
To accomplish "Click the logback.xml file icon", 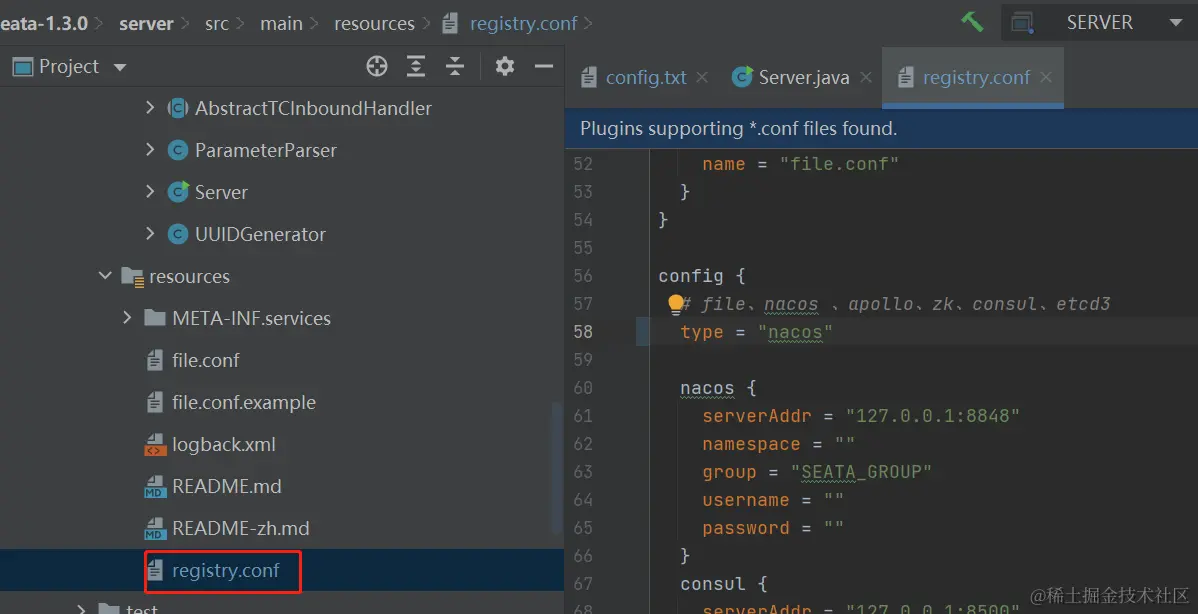I will point(155,444).
